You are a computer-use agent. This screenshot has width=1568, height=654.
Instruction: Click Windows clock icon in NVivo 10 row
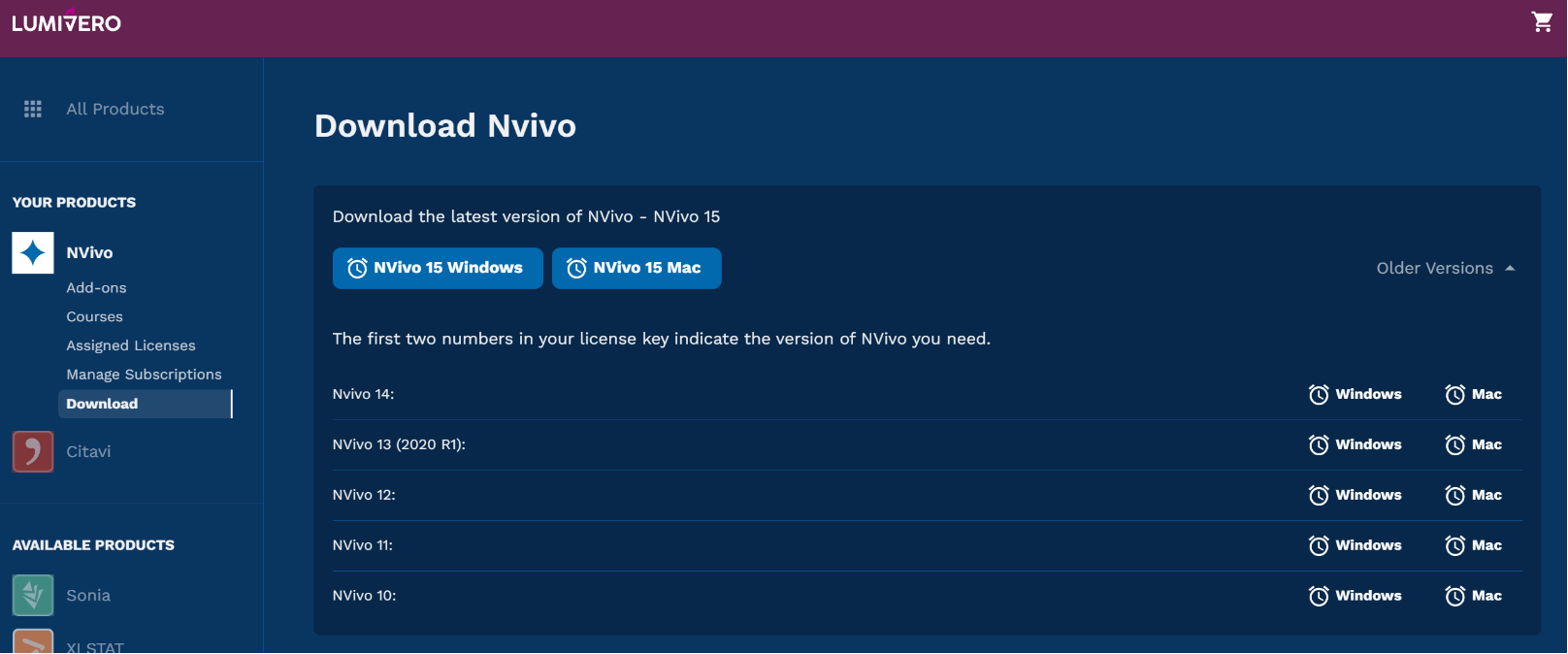(x=1319, y=597)
